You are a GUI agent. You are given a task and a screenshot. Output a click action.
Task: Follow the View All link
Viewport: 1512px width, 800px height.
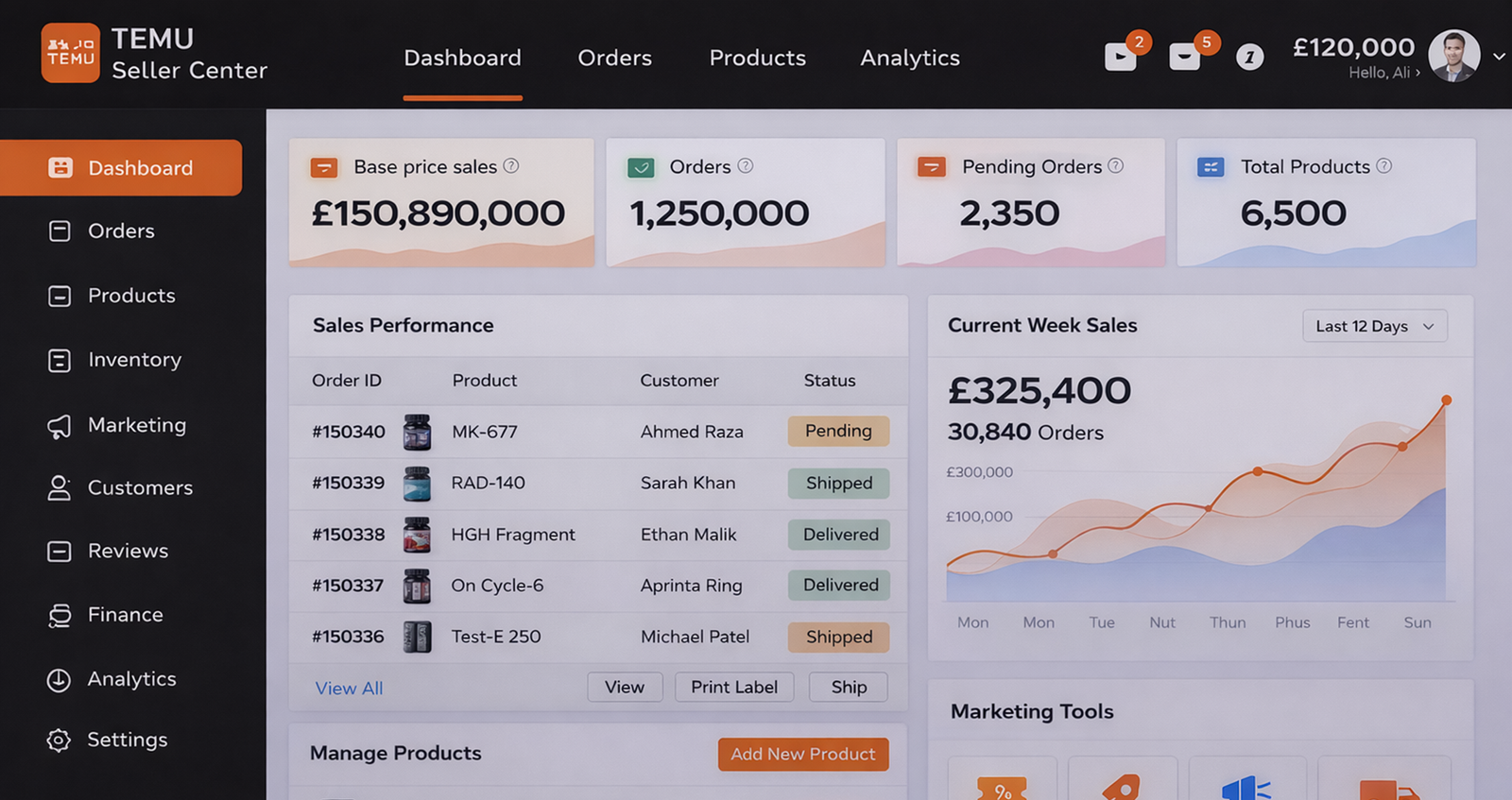(x=349, y=689)
